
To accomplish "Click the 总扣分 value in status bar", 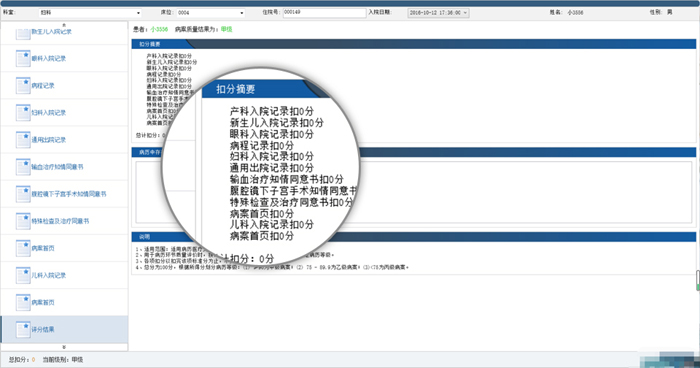I will [x=33, y=360].
